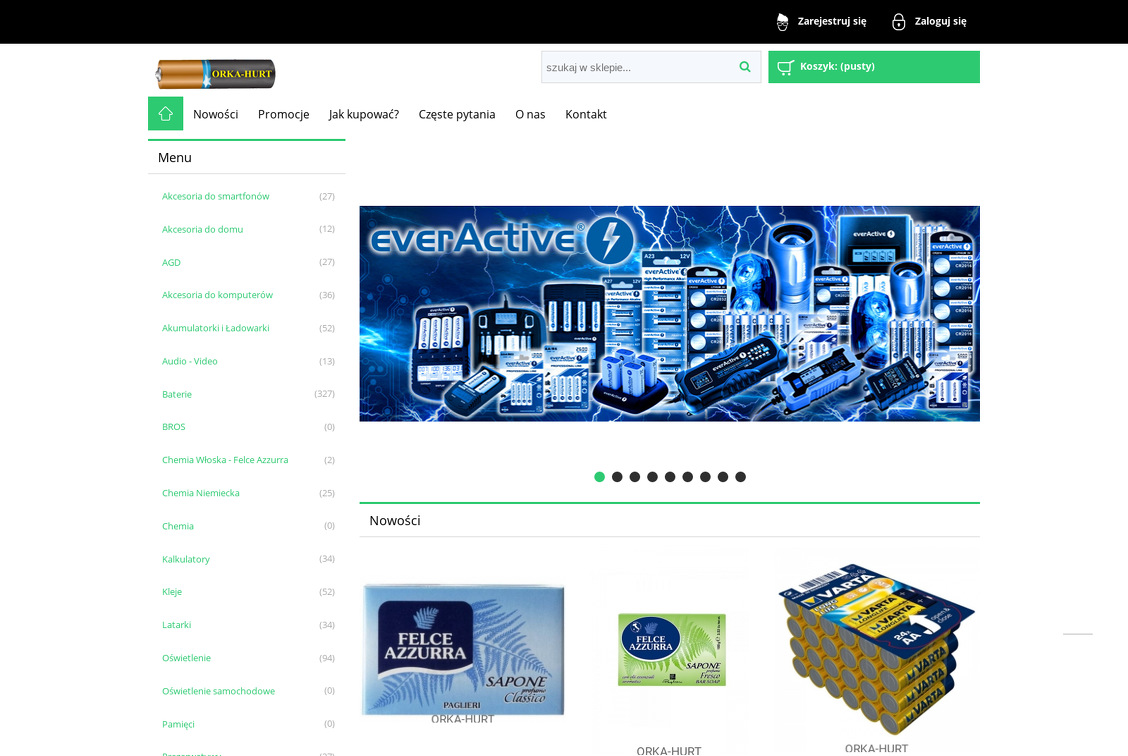Open Jak kupować? menu item
1128x756 pixels.
tap(364, 114)
